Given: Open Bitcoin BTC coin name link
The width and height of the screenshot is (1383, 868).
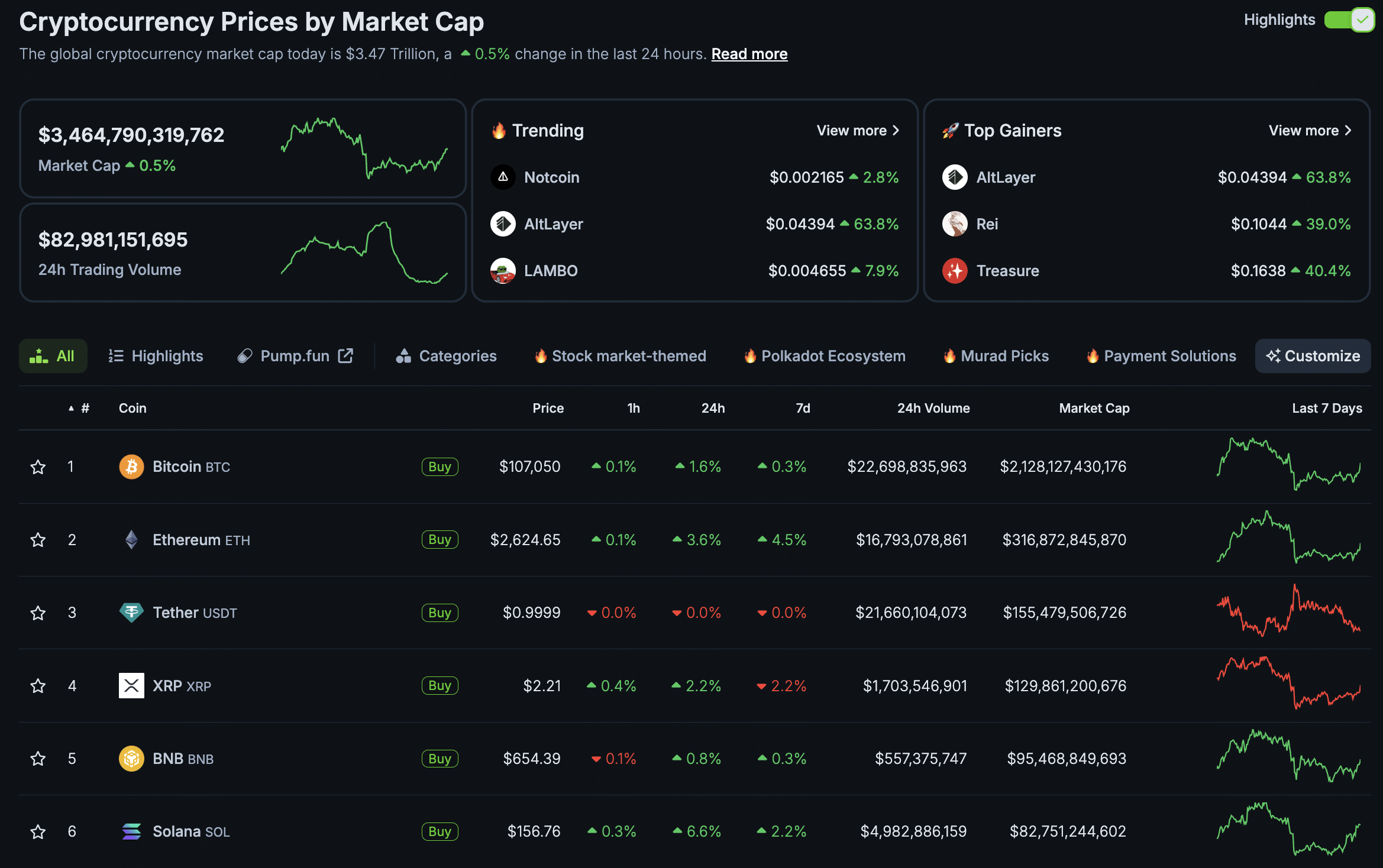Looking at the screenshot, I should (191, 467).
